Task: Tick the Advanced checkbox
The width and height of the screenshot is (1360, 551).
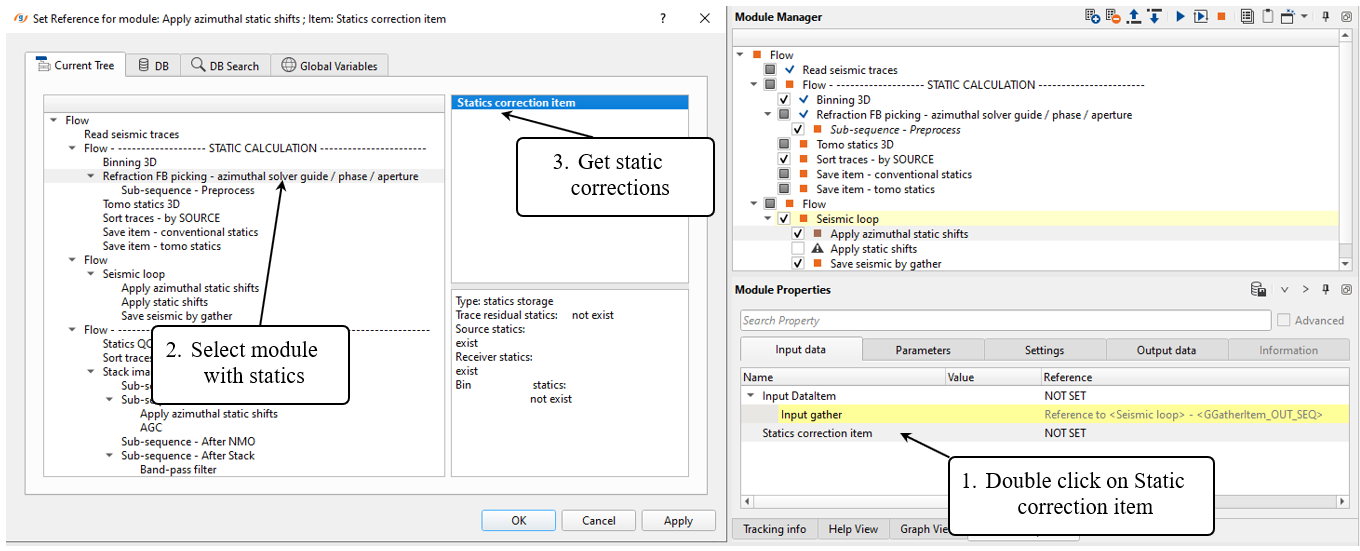Action: coord(1283,320)
